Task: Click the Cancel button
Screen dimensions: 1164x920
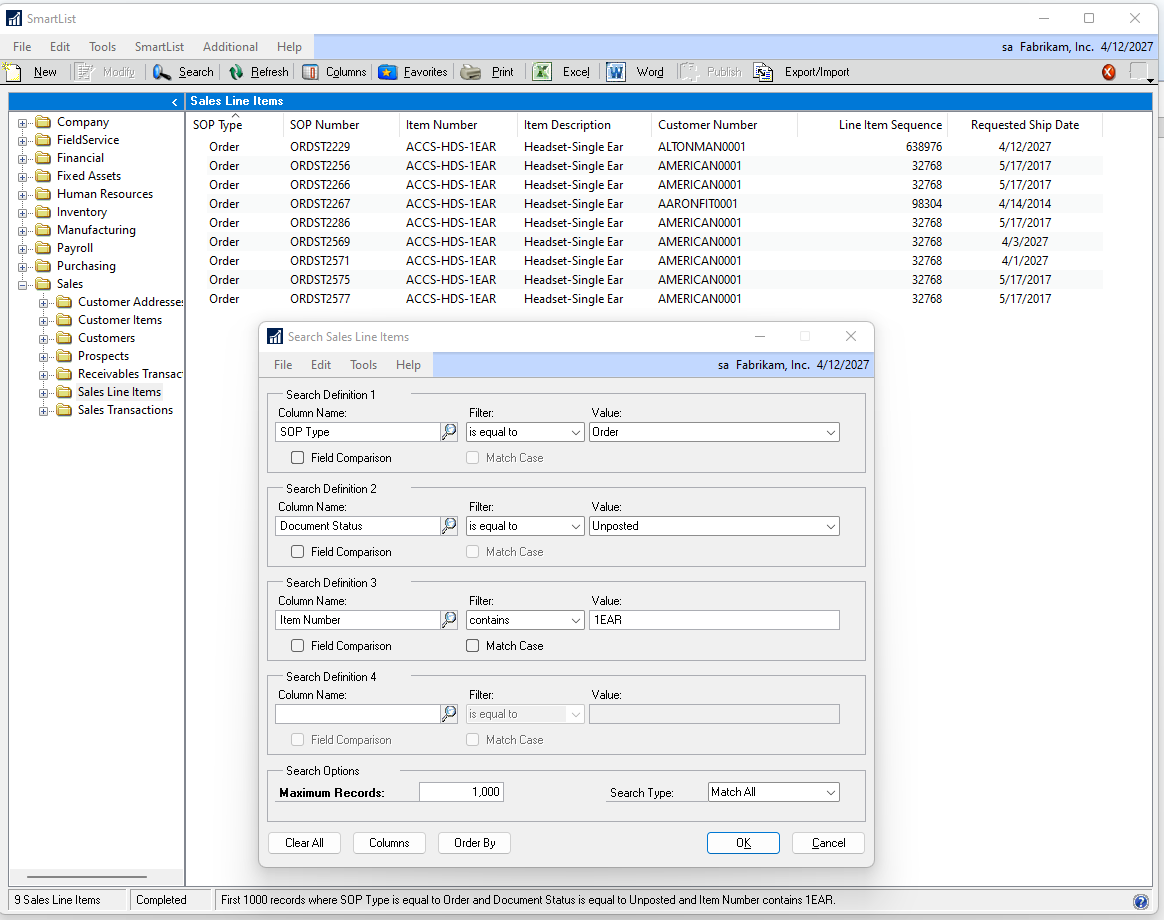Action: [828, 843]
